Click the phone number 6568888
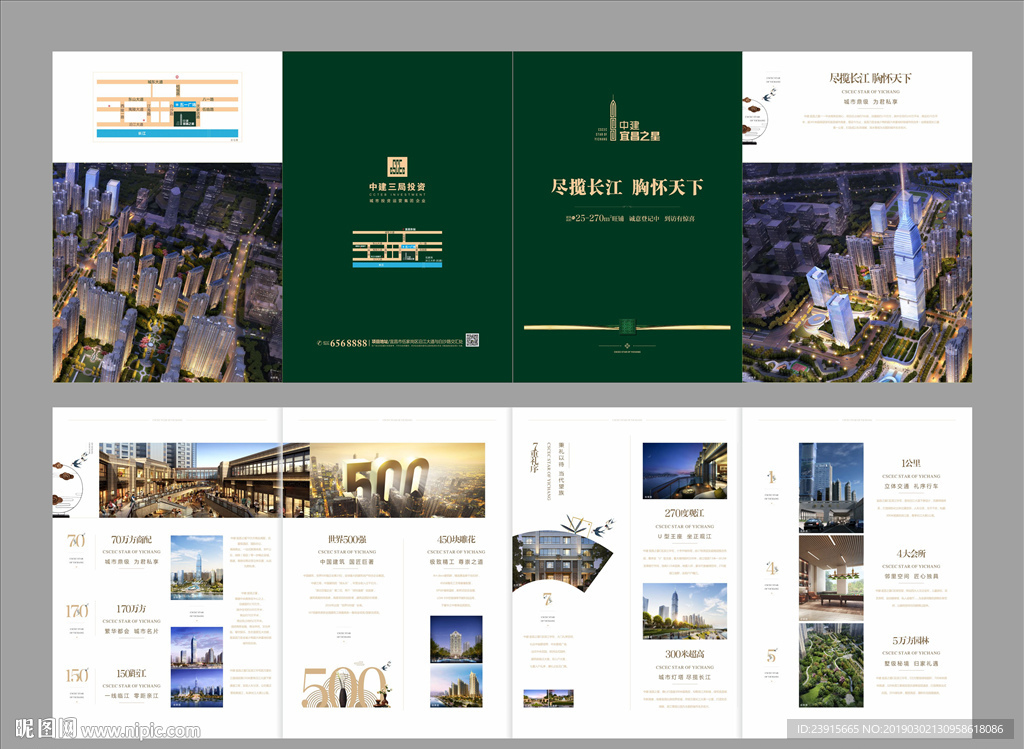Viewport: 1024px width, 749px height. click(x=349, y=343)
